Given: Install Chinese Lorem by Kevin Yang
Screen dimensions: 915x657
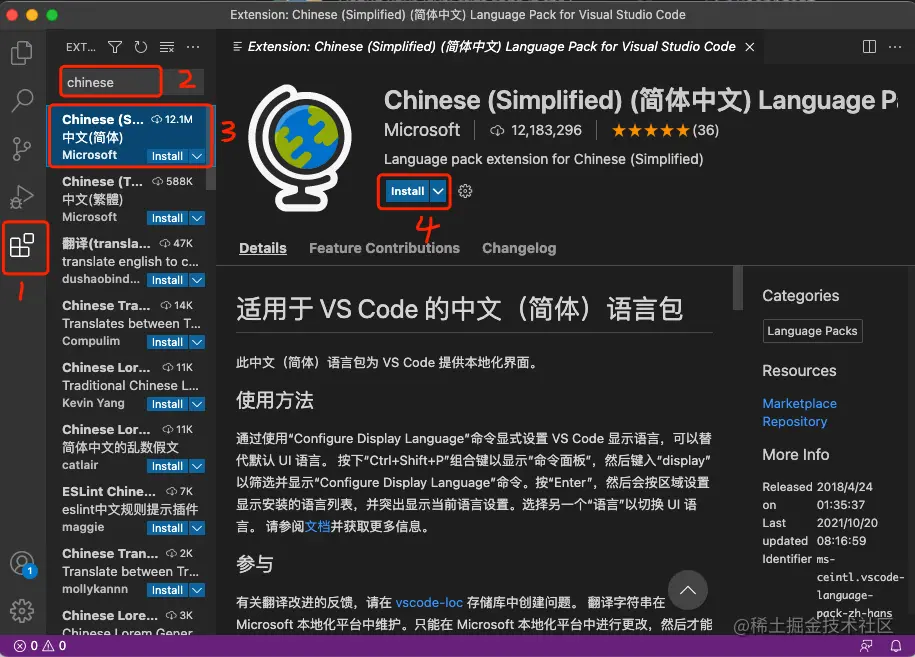Looking at the screenshot, I should (167, 404).
